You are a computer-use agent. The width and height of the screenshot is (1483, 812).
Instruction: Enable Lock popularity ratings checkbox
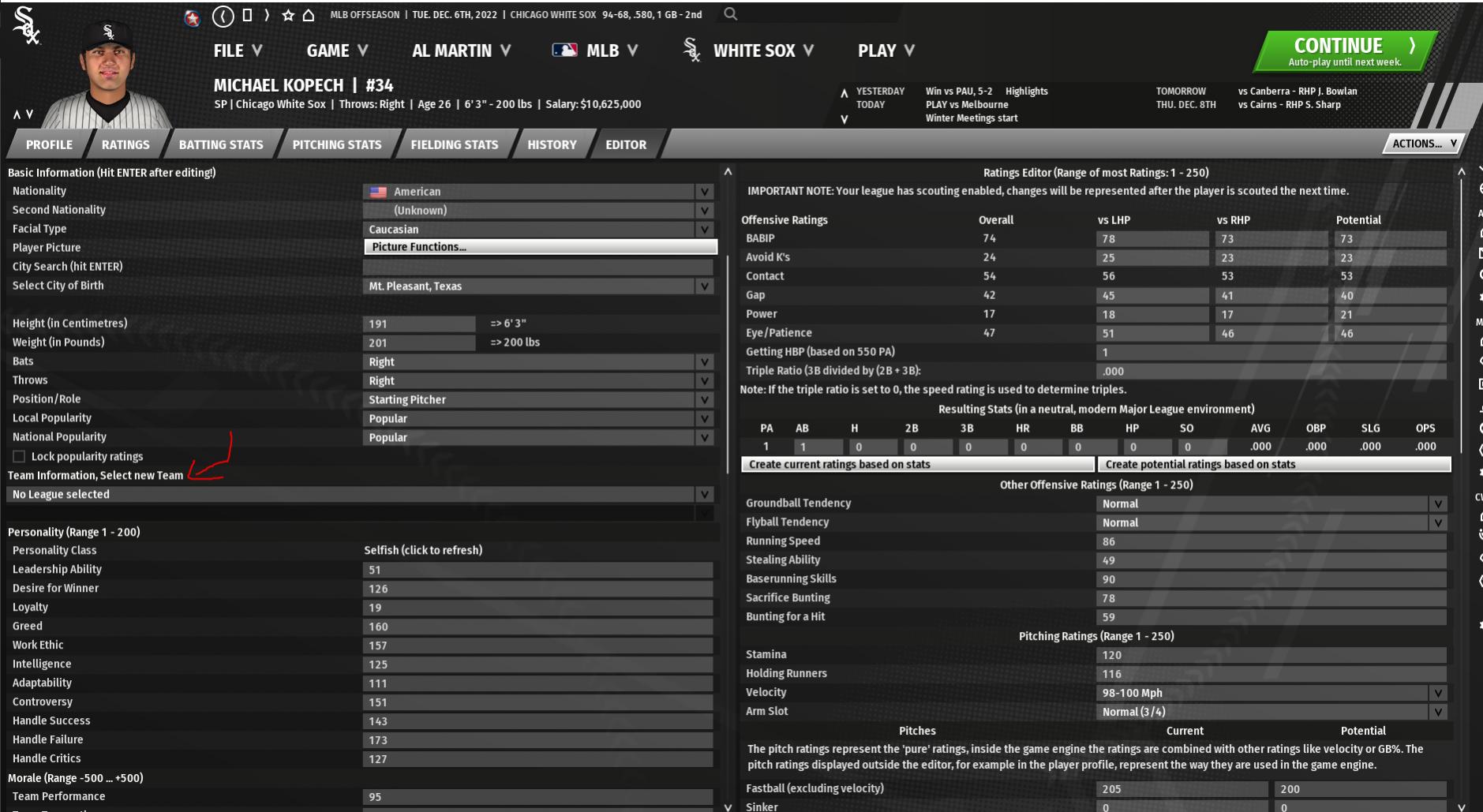[x=19, y=457]
